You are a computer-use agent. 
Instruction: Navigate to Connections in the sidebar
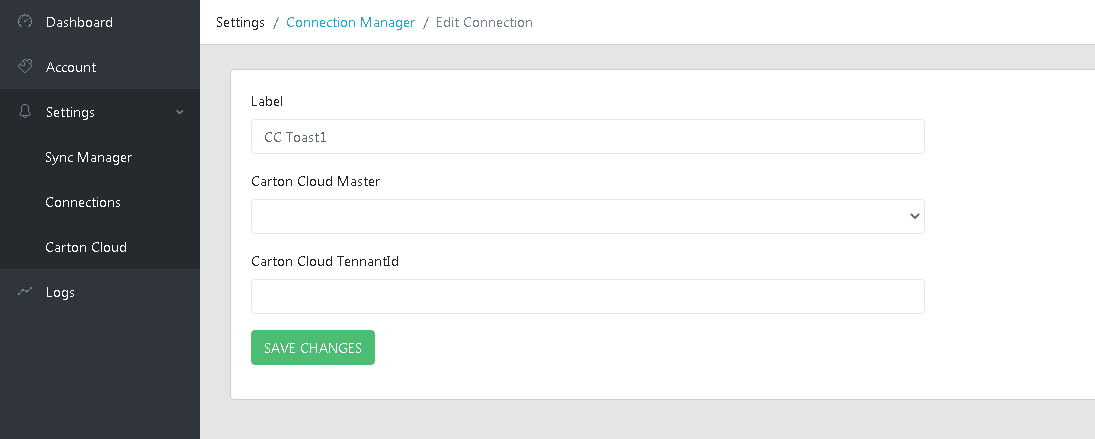click(x=83, y=202)
